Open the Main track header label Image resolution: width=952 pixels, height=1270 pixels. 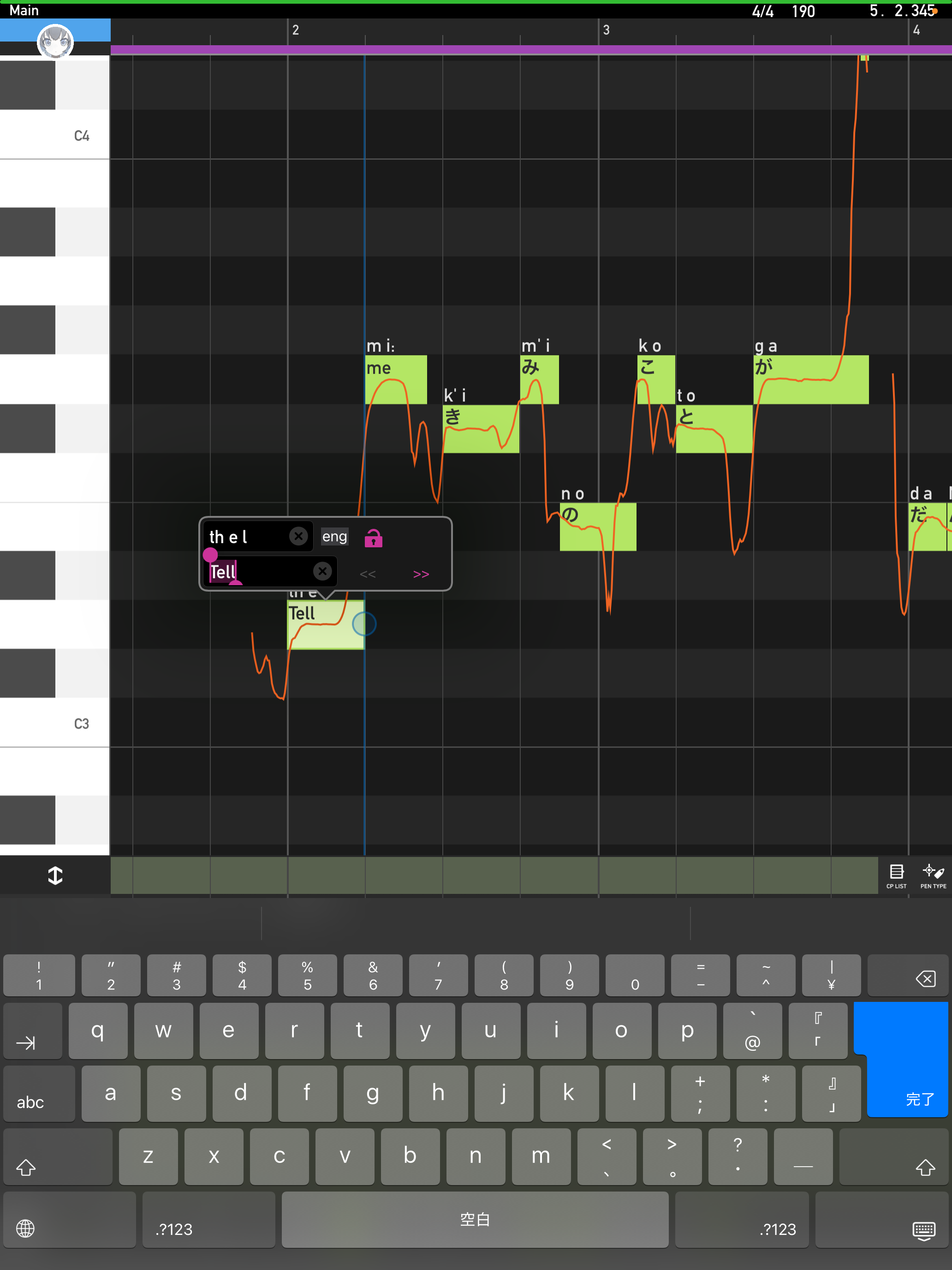point(24,10)
